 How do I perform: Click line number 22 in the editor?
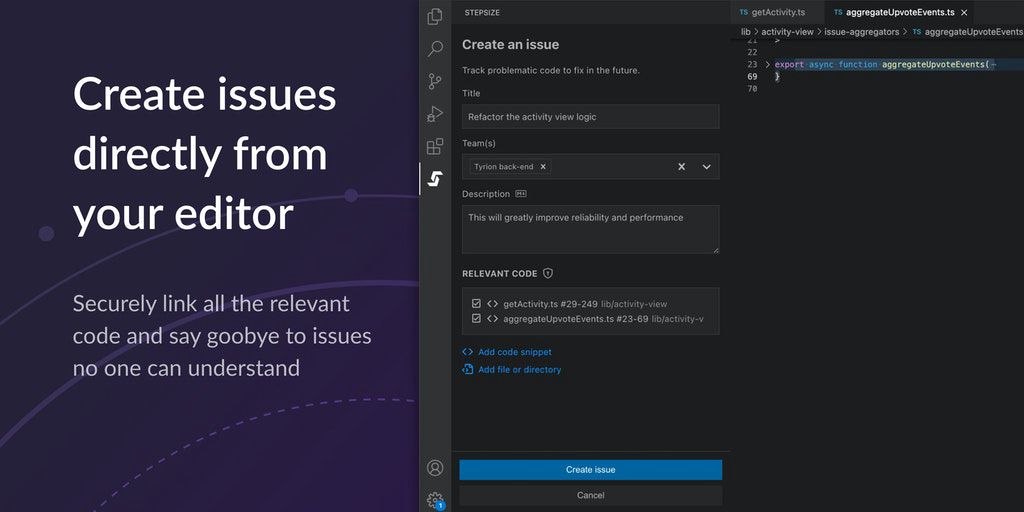[x=752, y=52]
